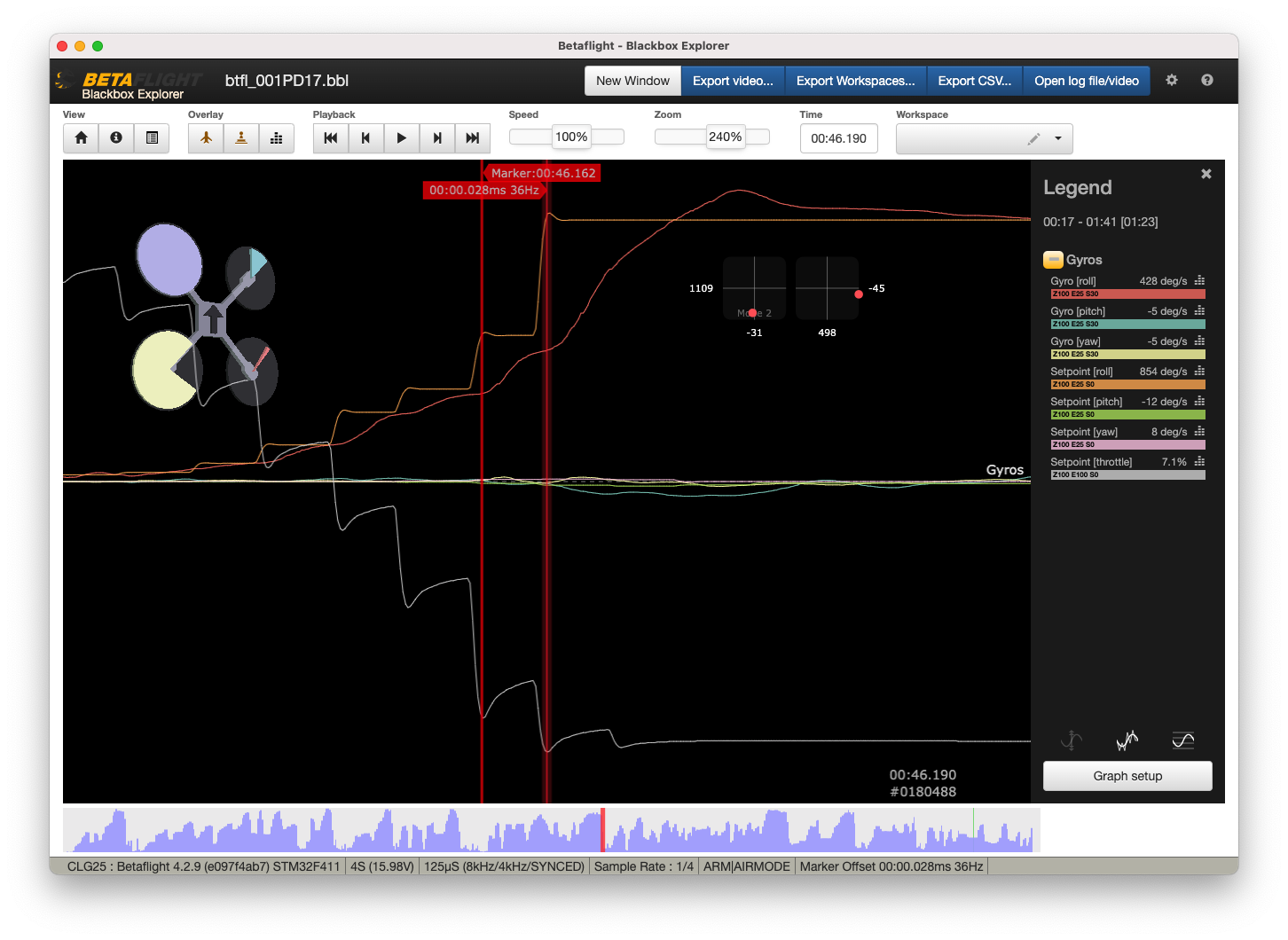Click the Time field showing 00:46.190
This screenshot has width=1288, height=940.
coord(839,138)
